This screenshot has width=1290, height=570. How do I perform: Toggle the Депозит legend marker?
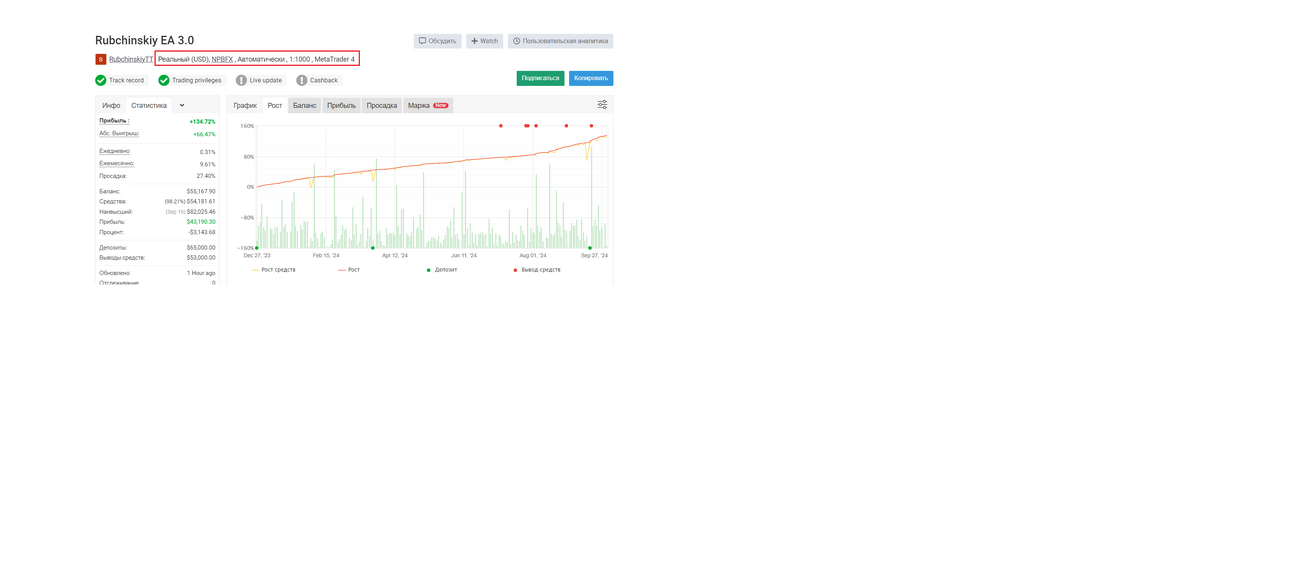pos(442,270)
